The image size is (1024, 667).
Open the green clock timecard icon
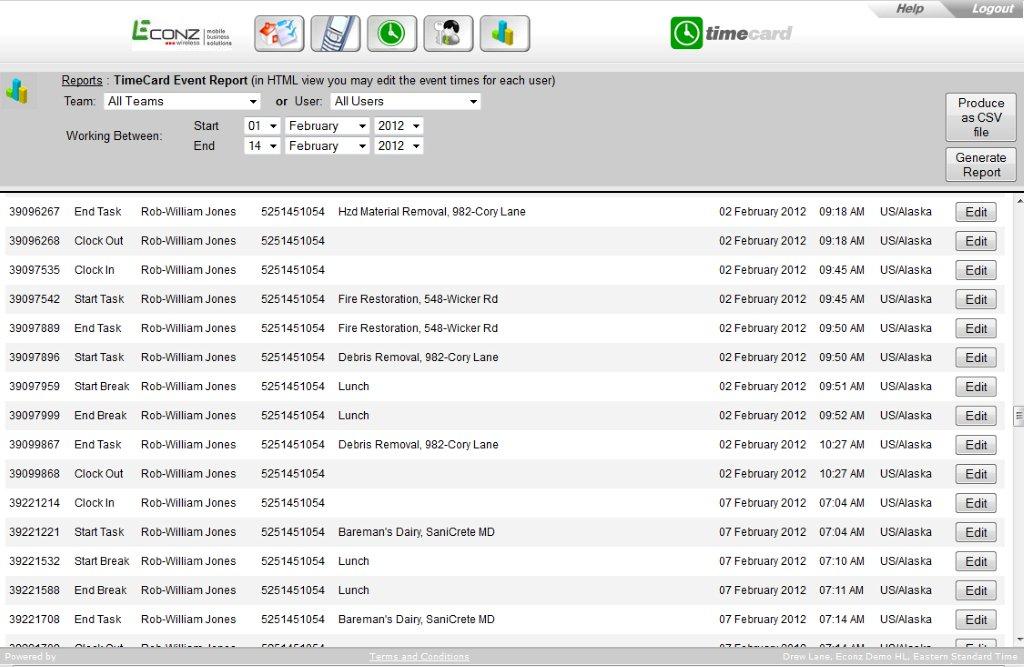tap(391, 32)
